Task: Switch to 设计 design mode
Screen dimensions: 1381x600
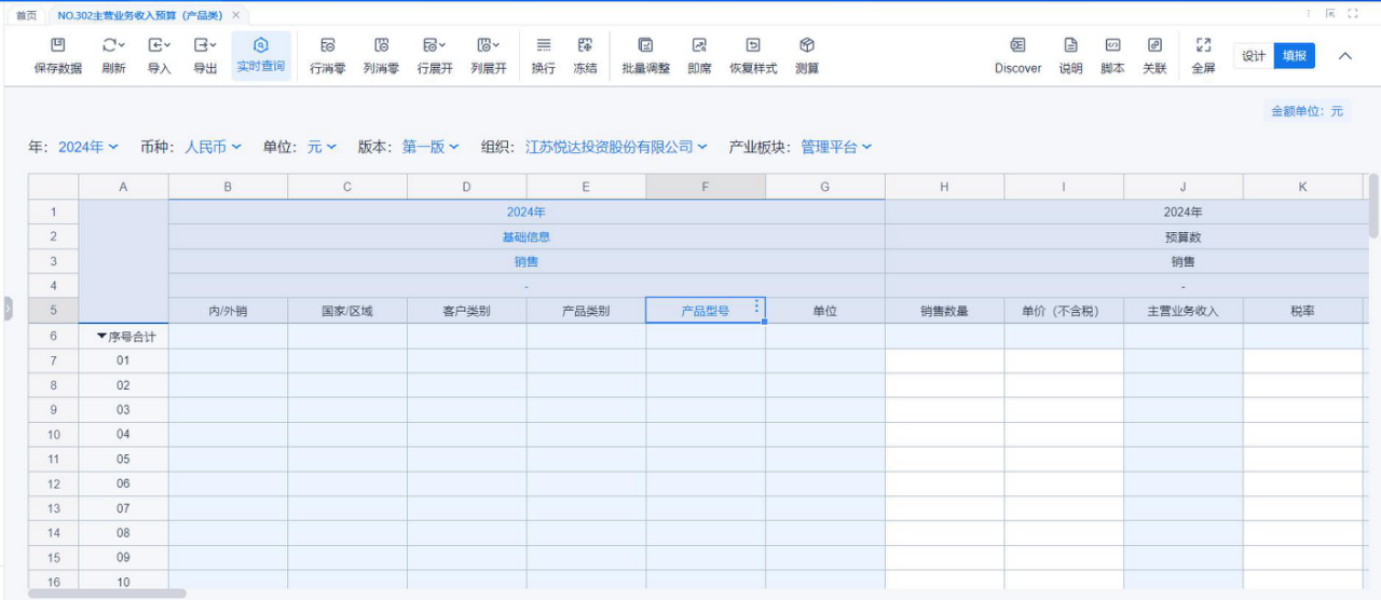Action: (x=1254, y=56)
